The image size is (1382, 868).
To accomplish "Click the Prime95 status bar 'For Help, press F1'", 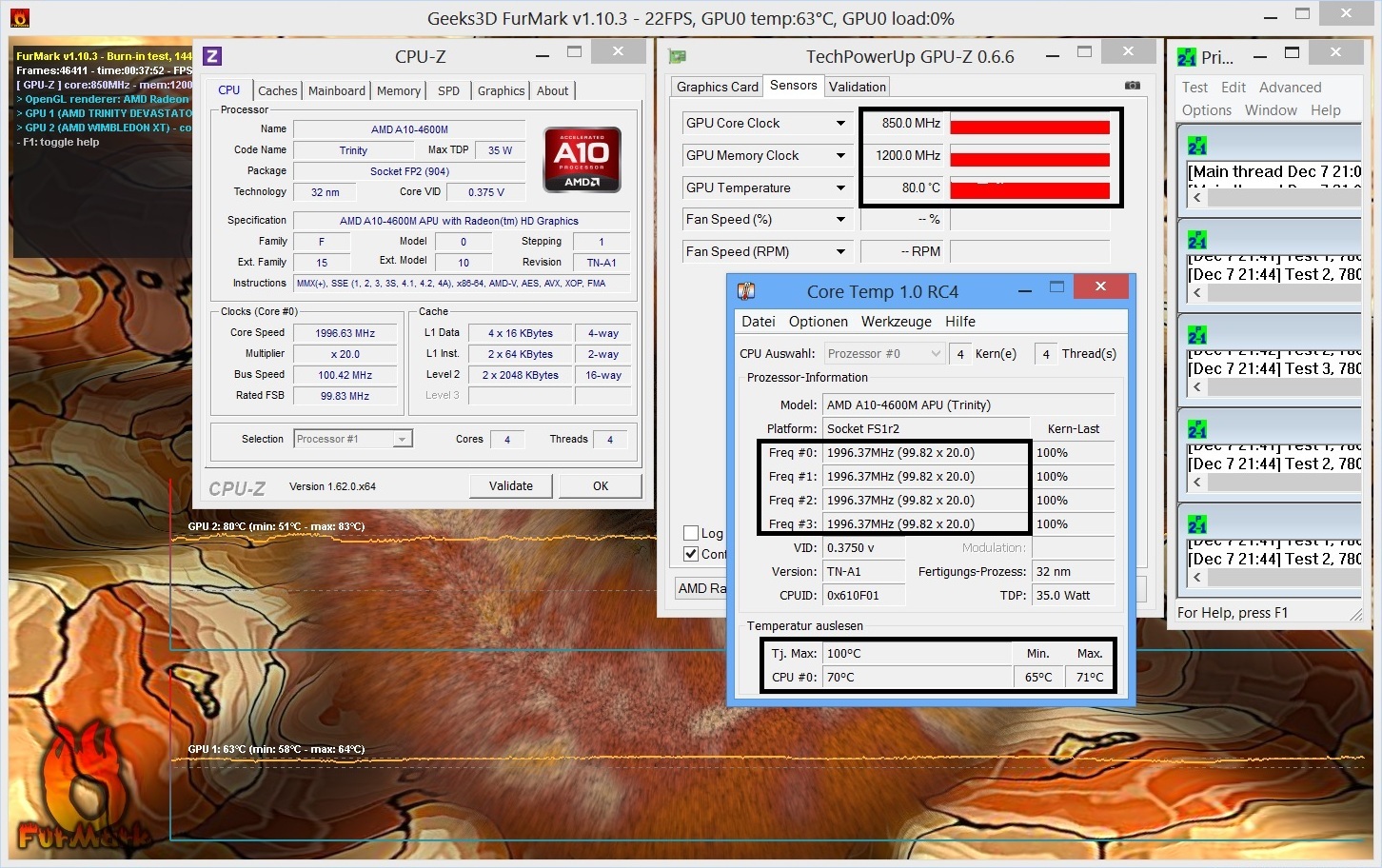I will click(x=1232, y=612).
